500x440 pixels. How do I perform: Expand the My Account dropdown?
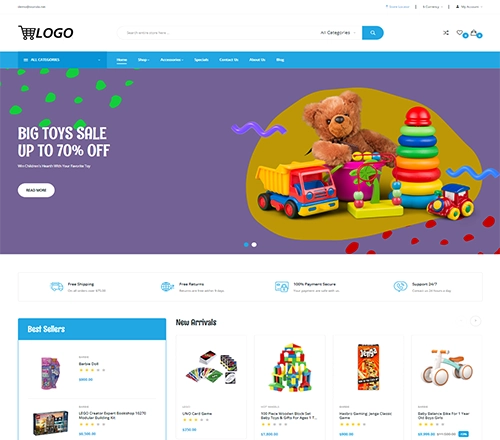point(469,7)
